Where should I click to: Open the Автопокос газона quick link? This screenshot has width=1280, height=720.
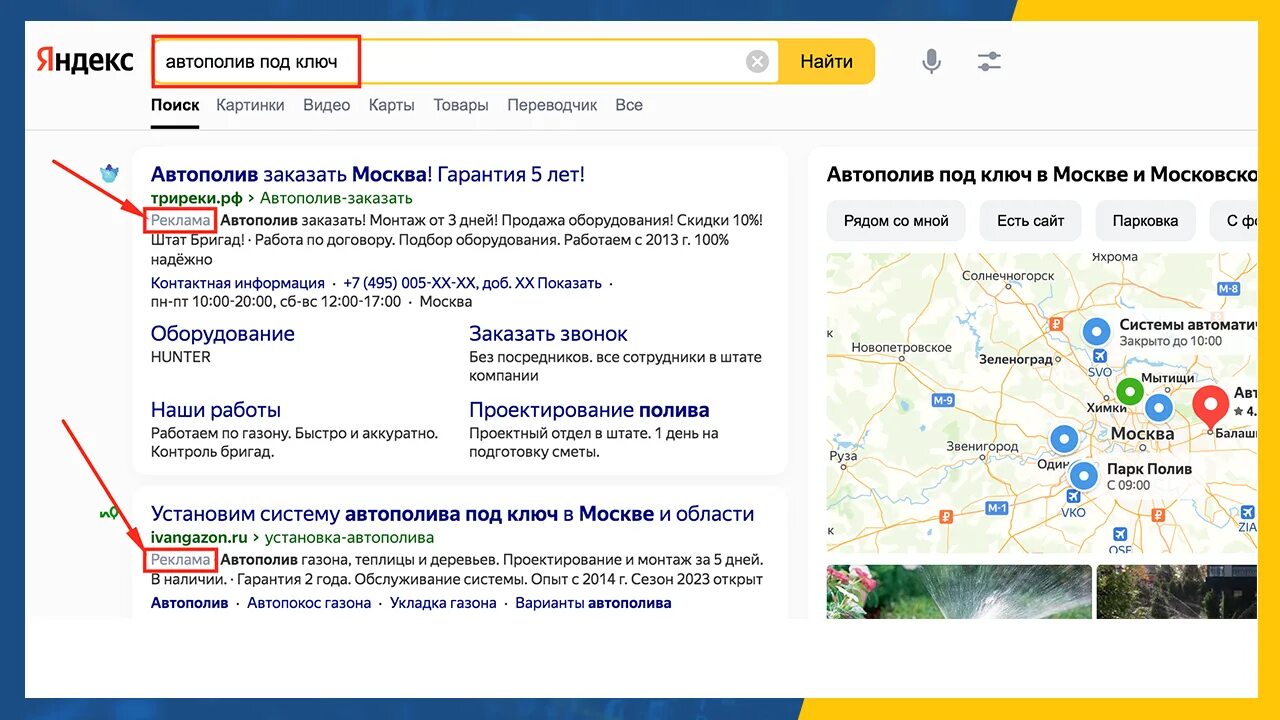tap(309, 603)
